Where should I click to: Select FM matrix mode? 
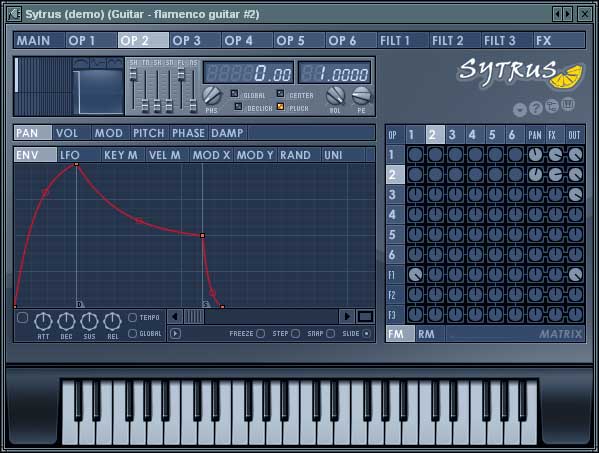click(400, 334)
